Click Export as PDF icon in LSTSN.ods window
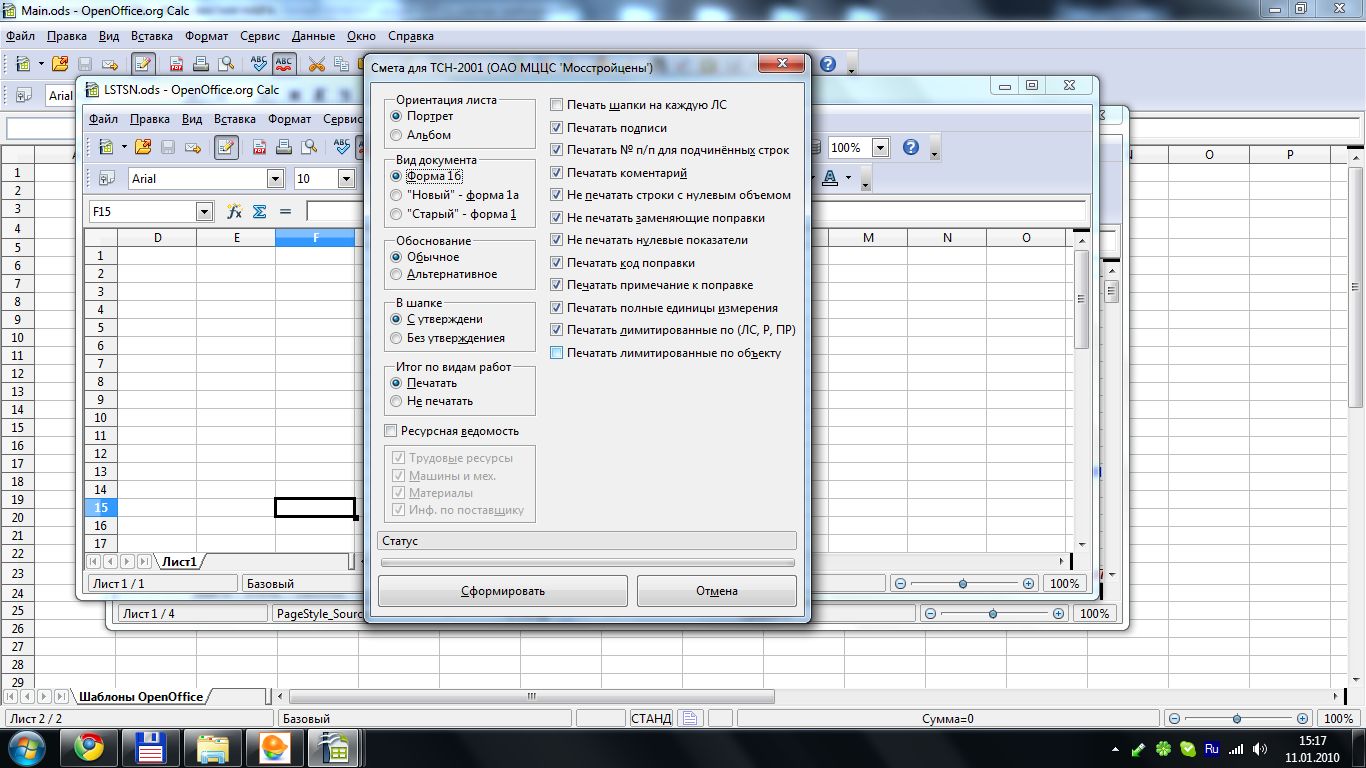The width and height of the screenshot is (1366, 768). (259, 147)
